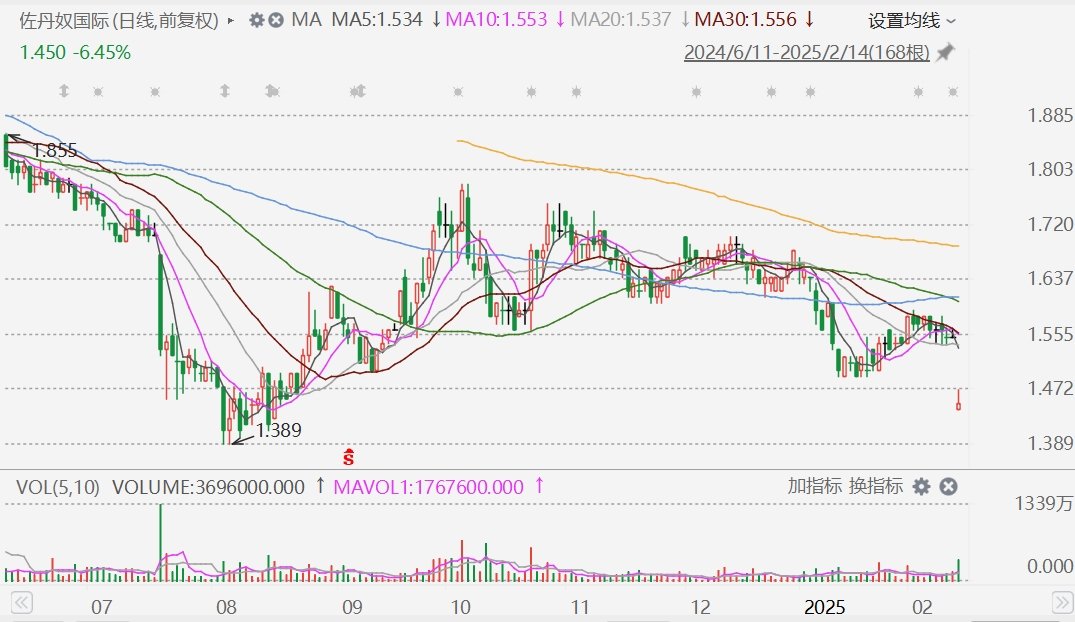Close the VOL indicator panel
1075x622 pixels.
click(949, 487)
